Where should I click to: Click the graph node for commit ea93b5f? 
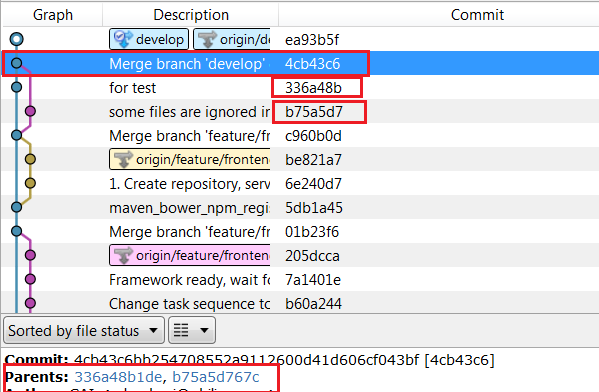pyautogui.click(x=16, y=39)
